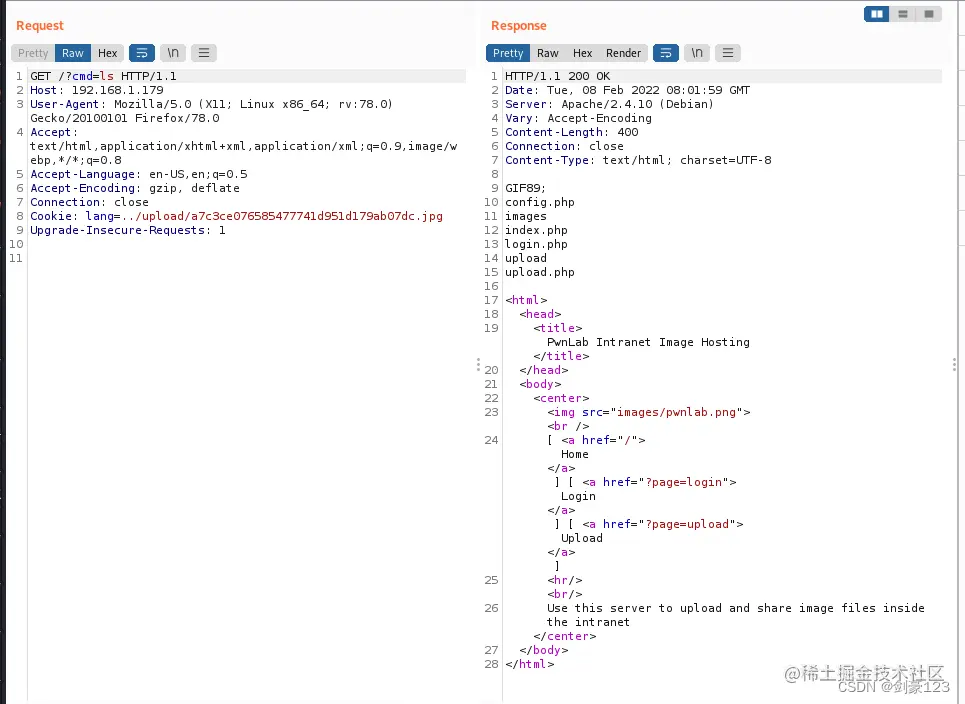Image resolution: width=965 pixels, height=704 pixels.
Task: Click the Content-Type: text/html header
Action: 638,160
